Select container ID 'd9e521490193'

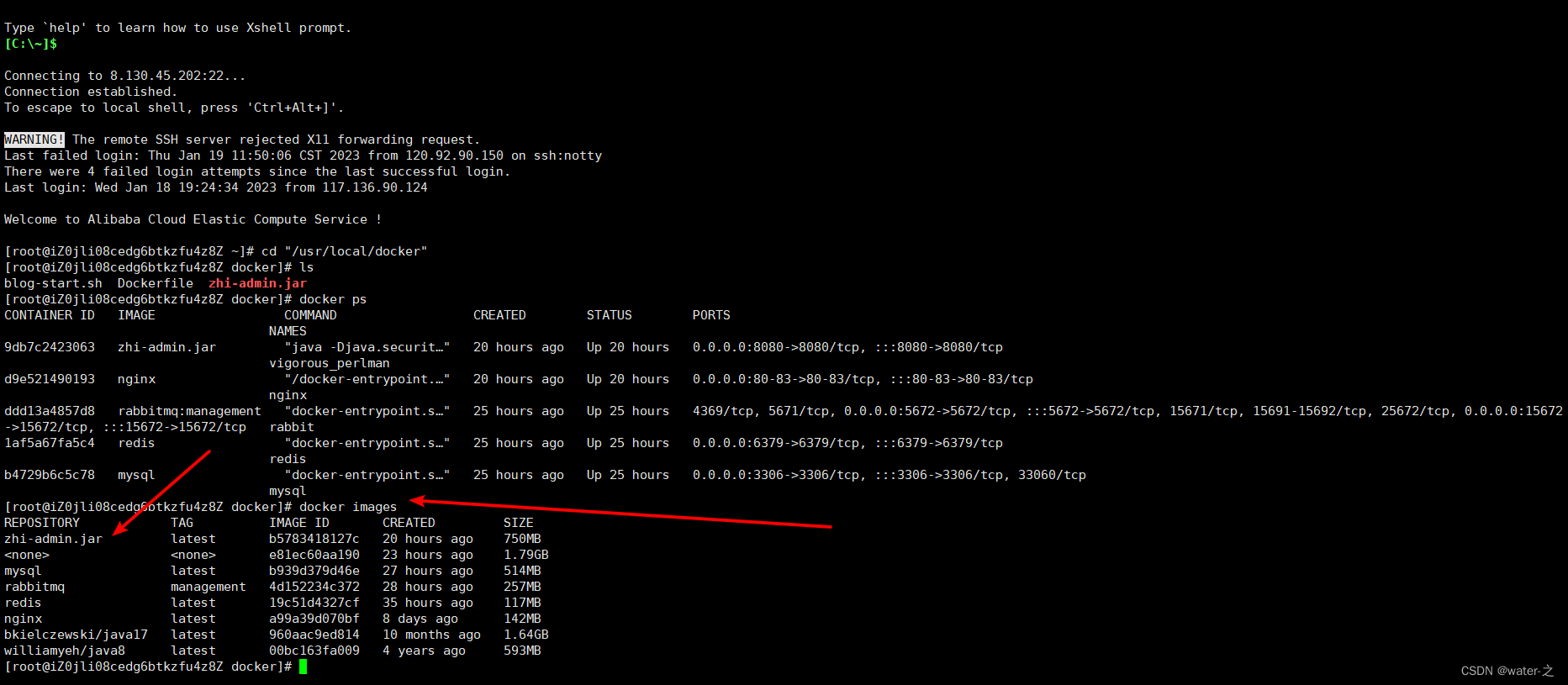(x=50, y=379)
